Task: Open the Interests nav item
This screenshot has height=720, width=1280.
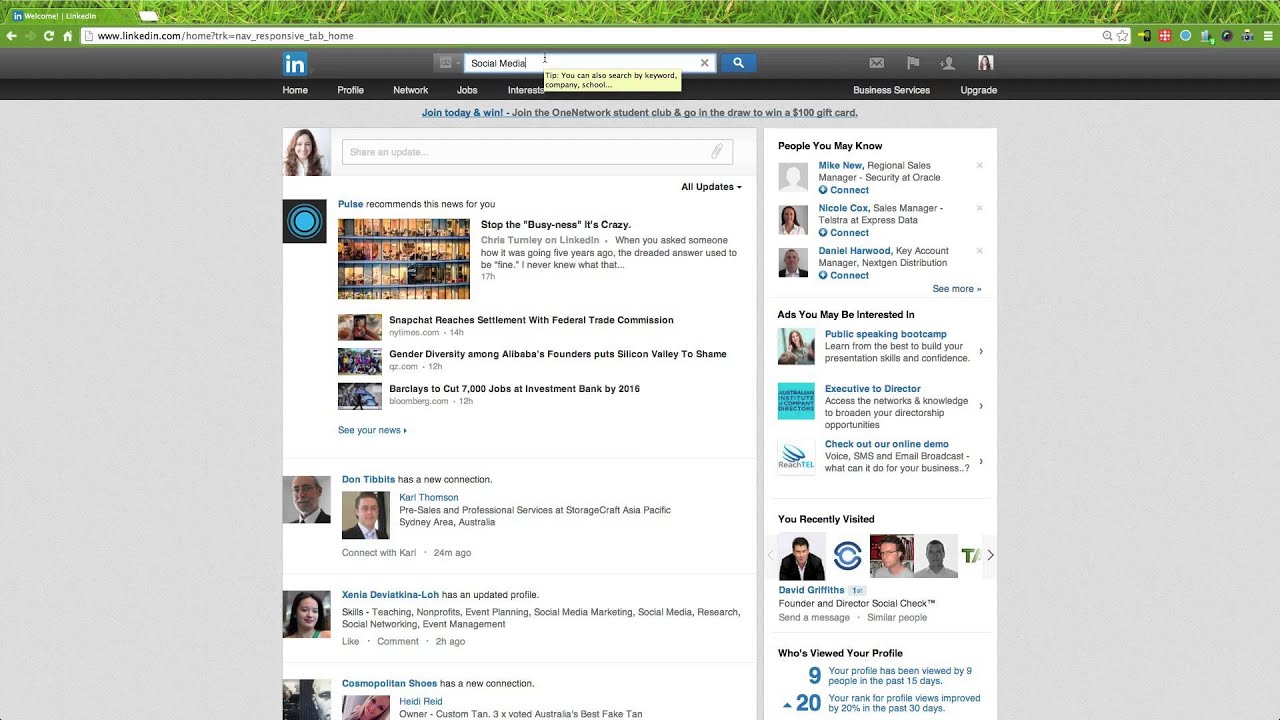Action: tap(526, 90)
